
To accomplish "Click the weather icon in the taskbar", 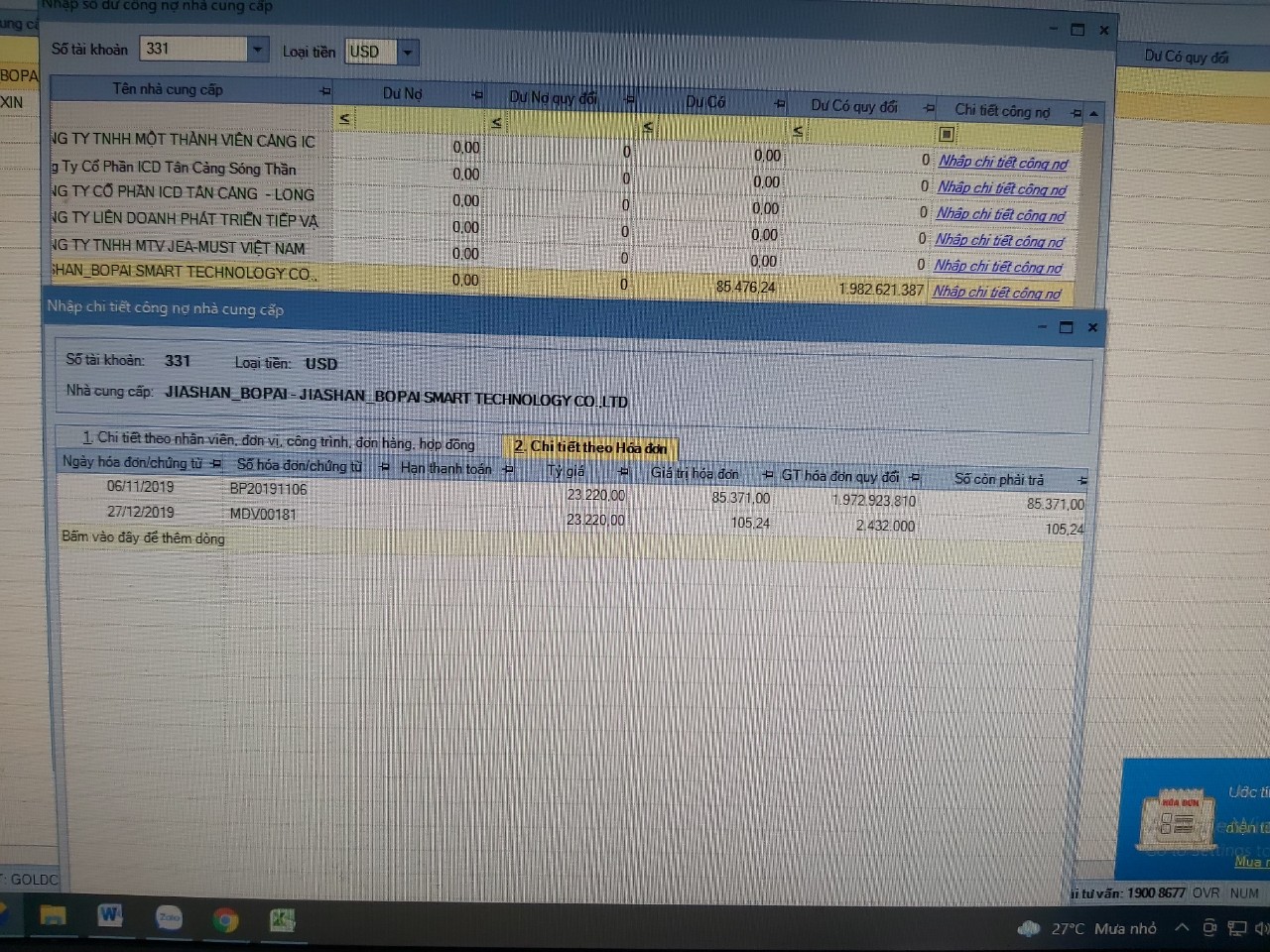I will coord(1028,928).
